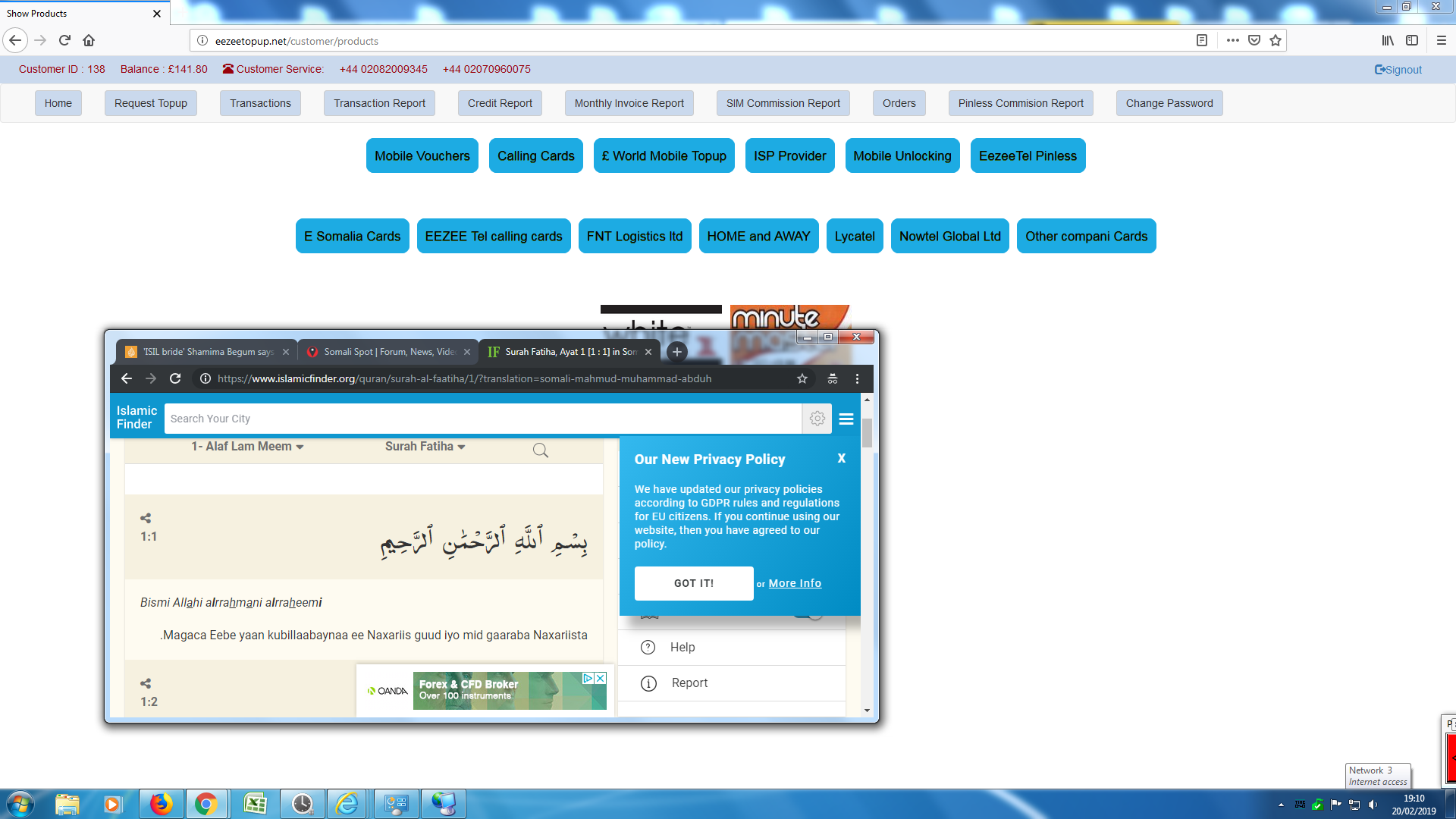1456x819 pixels.
Task: Click Search Your City input field
Action: 483,419
